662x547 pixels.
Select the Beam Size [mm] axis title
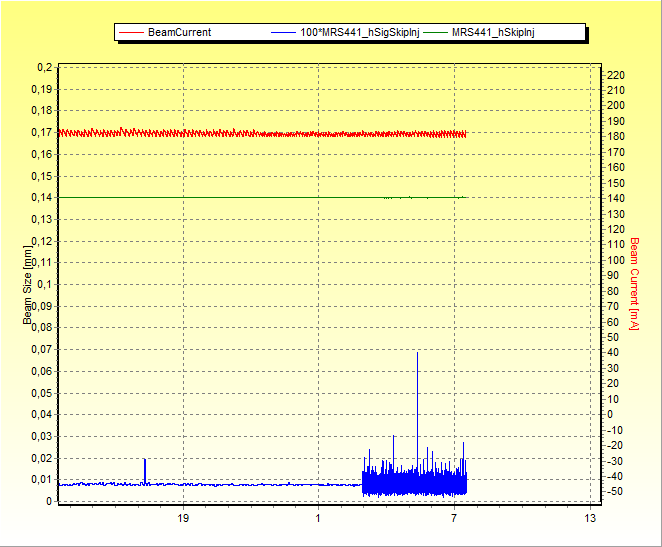(x=28, y=285)
